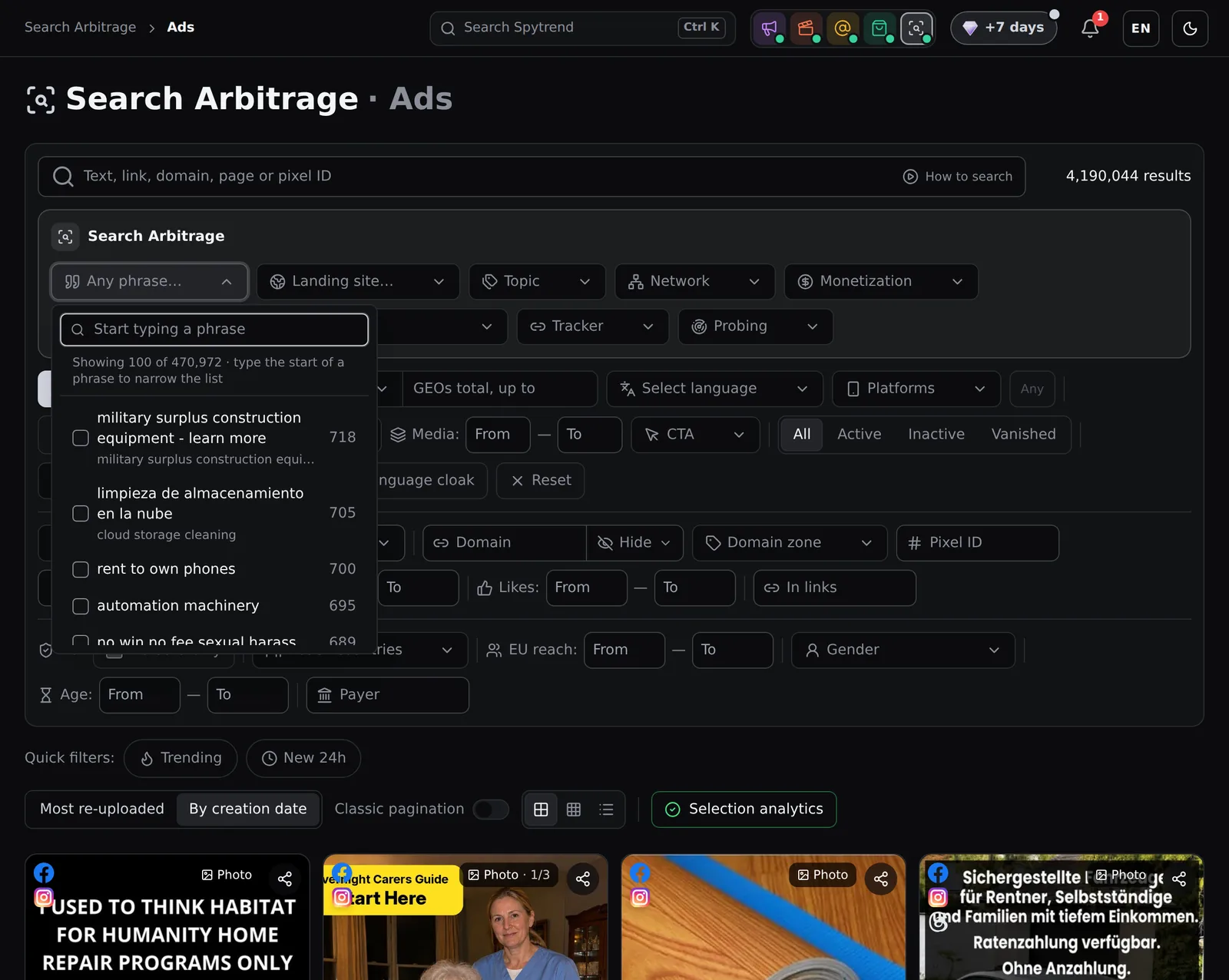Select the Active status tab
Image resolution: width=1229 pixels, height=980 pixels.
click(859, 435)
